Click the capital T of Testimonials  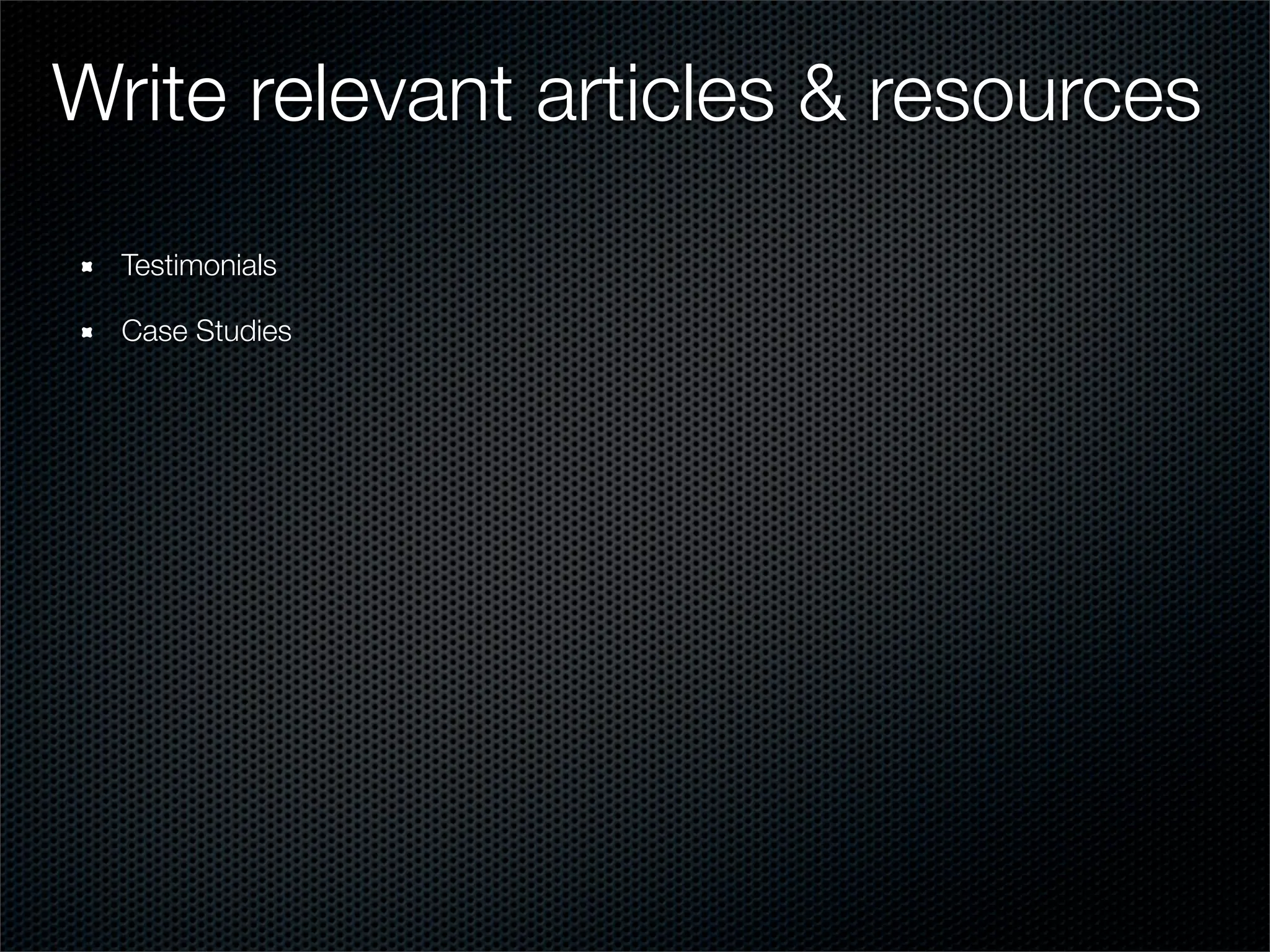(128, 266)
